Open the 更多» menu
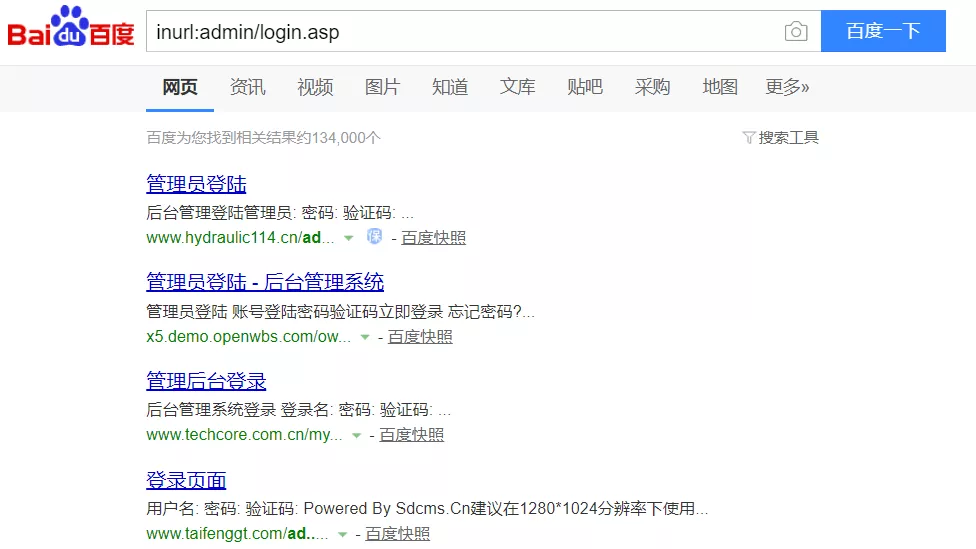The height and width of the screenshot is (549, 976). (787, 87)
